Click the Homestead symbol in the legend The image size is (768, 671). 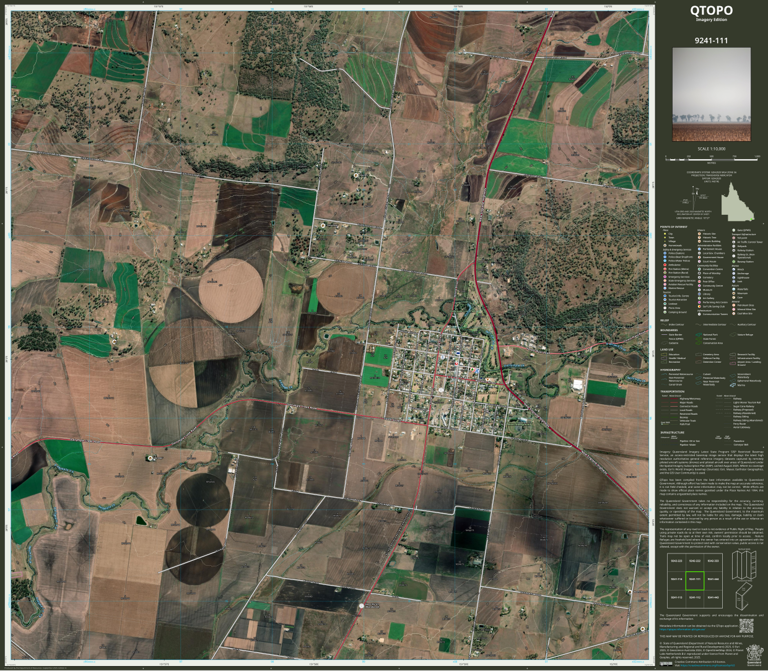(x=665, y=245)
